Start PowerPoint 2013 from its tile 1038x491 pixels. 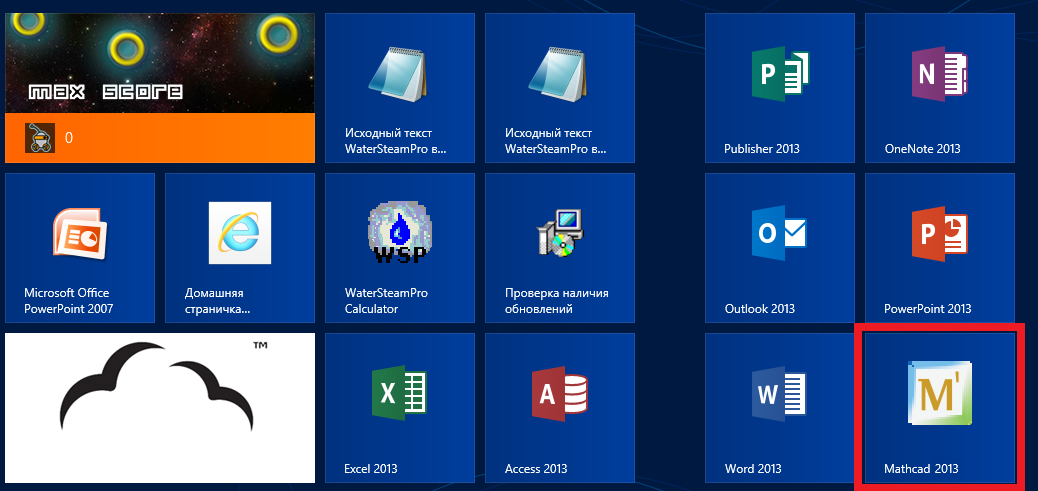(x=939, y=247)
